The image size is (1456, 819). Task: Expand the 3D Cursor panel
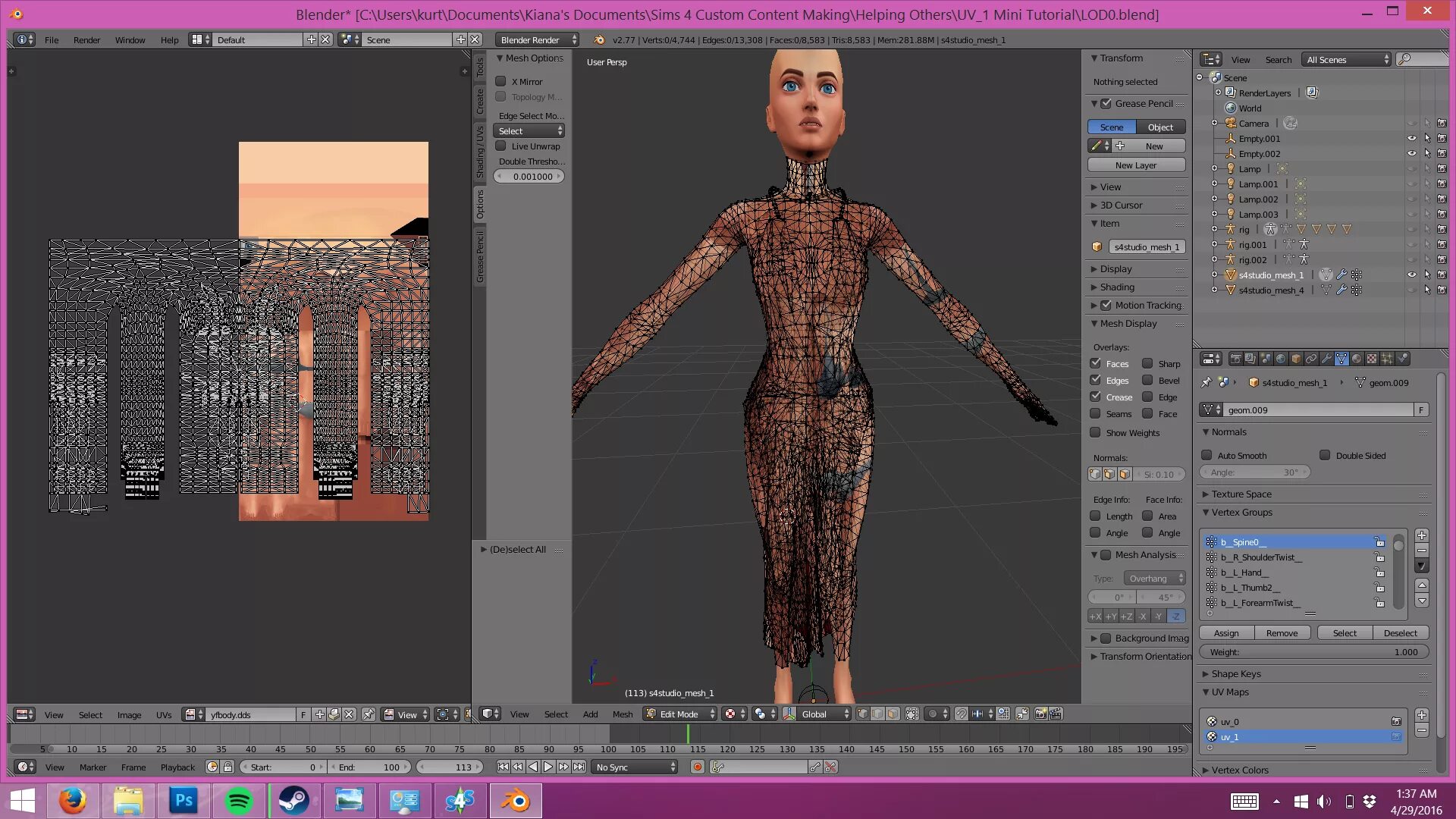(x=1121, y=205)
